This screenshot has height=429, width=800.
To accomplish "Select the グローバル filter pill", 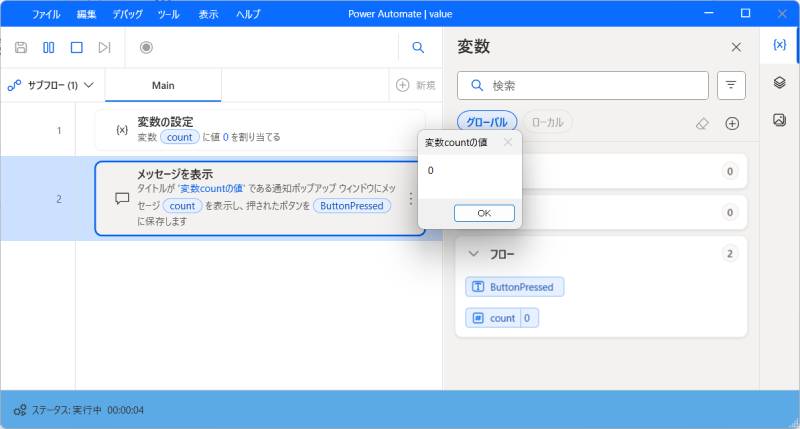I will [x=487, y=122].
